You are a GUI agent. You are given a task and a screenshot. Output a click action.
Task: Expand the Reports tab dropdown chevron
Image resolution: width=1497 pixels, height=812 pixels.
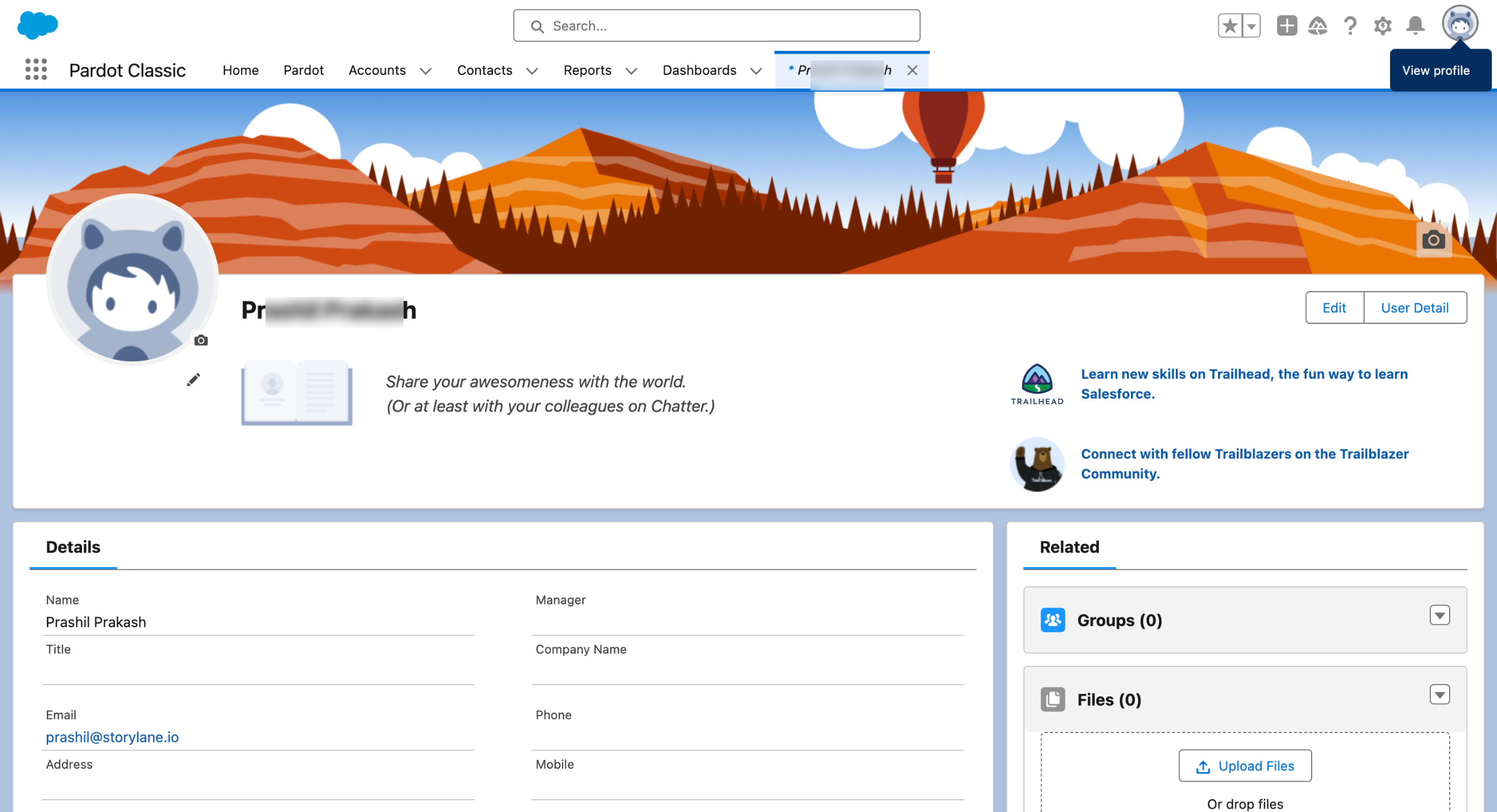coord(631,71)
